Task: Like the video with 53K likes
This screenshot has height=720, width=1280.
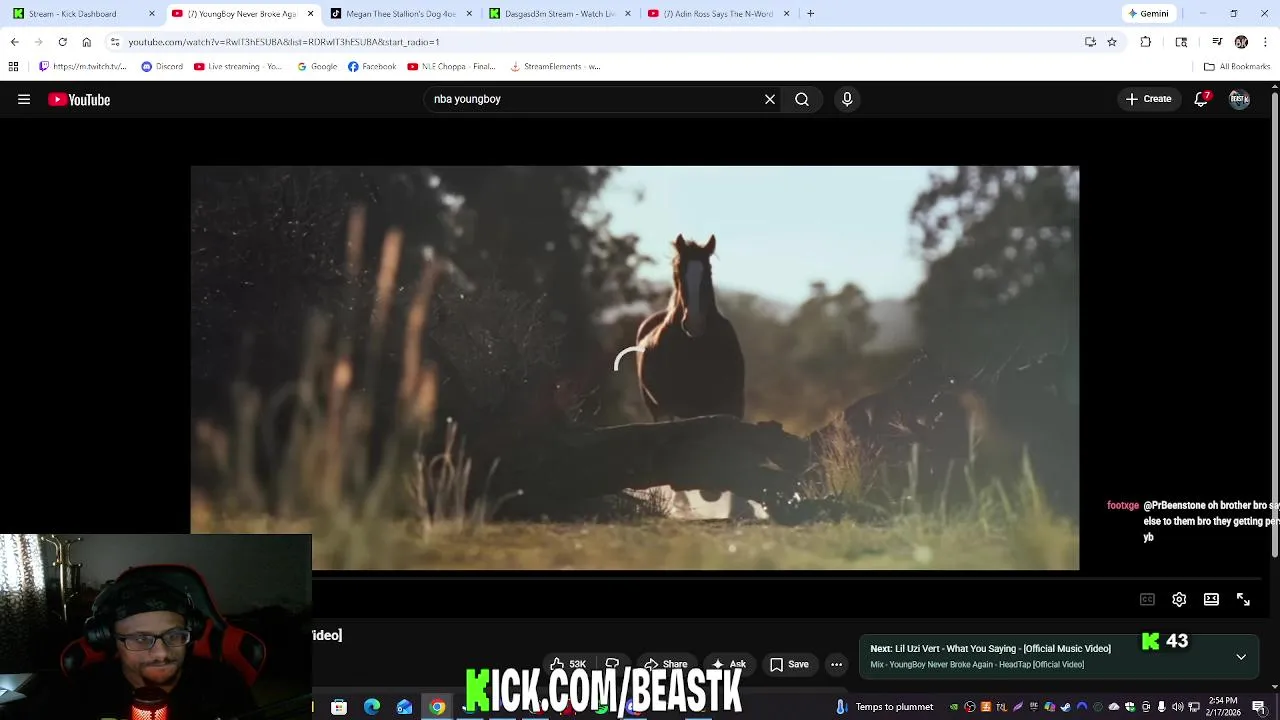Action: (x=568, y=664)
